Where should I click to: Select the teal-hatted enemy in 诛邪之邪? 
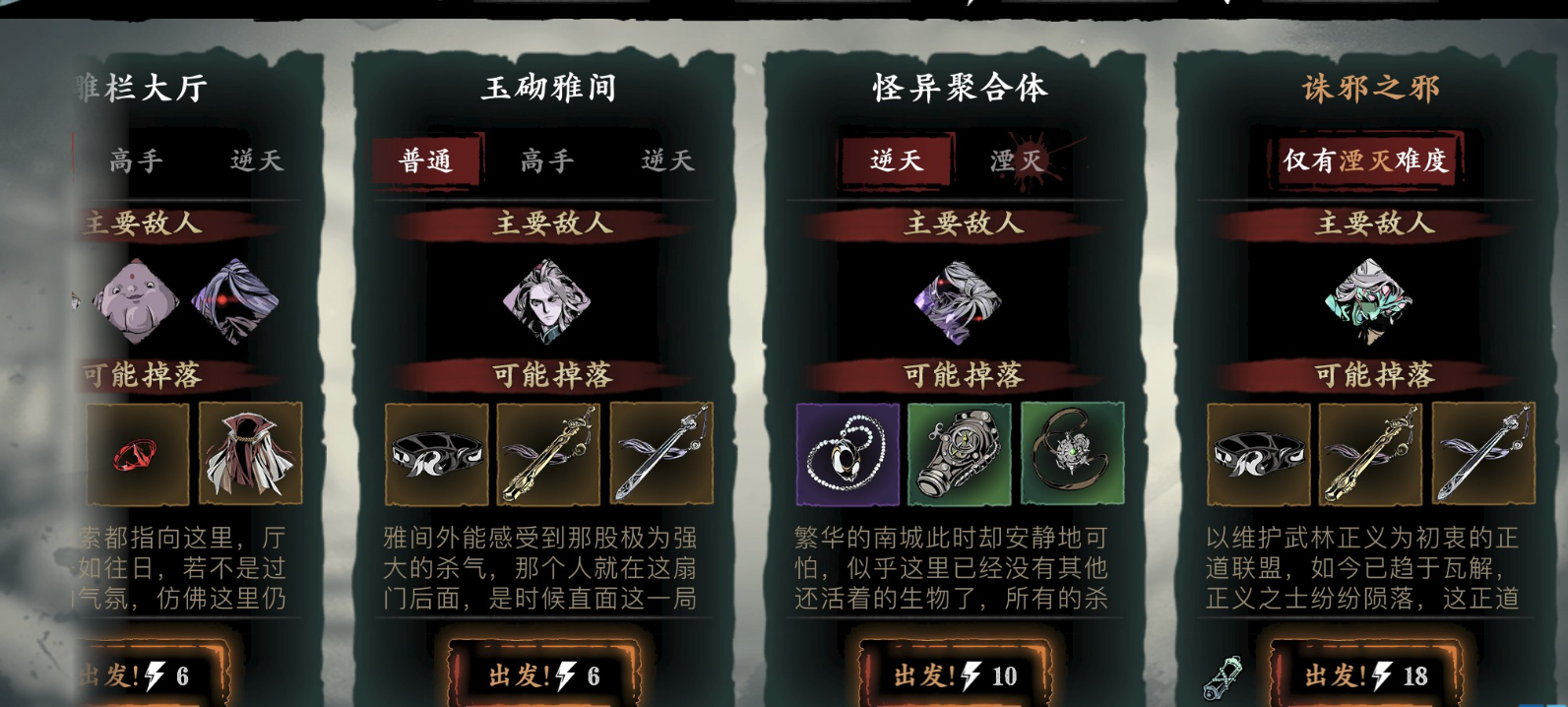[x=1369, y=300]
